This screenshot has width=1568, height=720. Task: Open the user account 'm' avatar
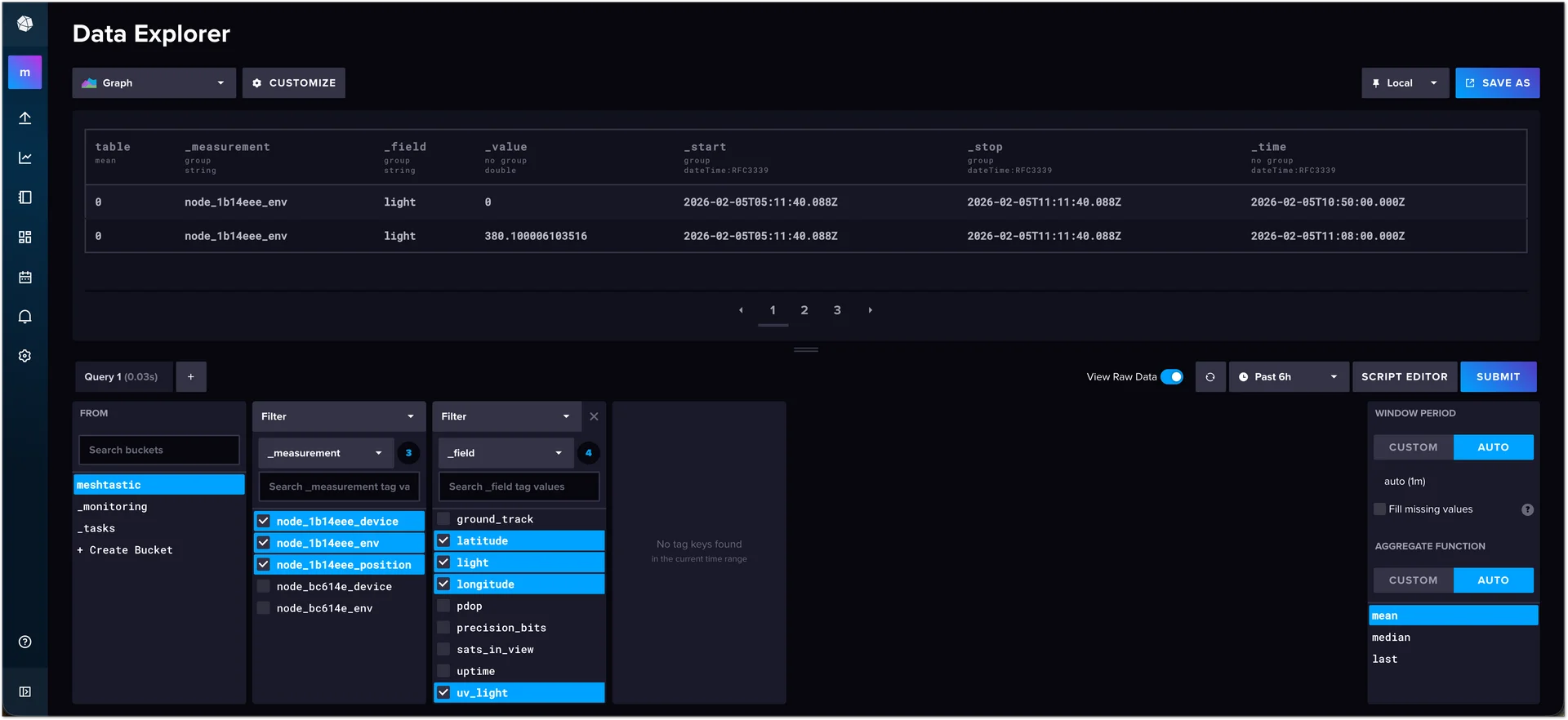pos(24,72)
